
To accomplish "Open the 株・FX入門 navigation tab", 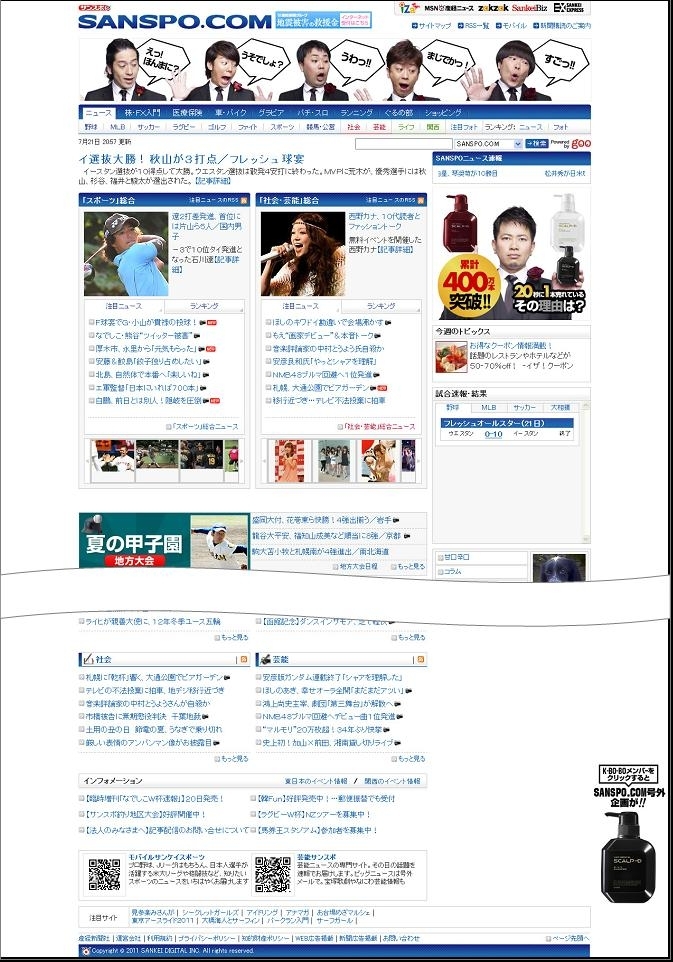I will (142, 113).
